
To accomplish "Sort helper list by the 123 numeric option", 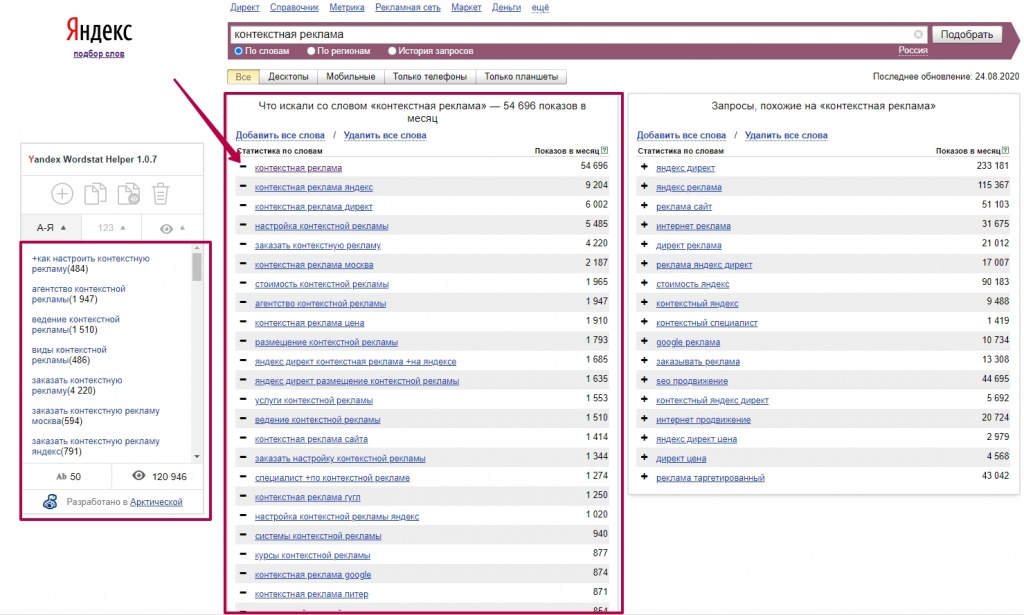I will click(x=111, y=228).
